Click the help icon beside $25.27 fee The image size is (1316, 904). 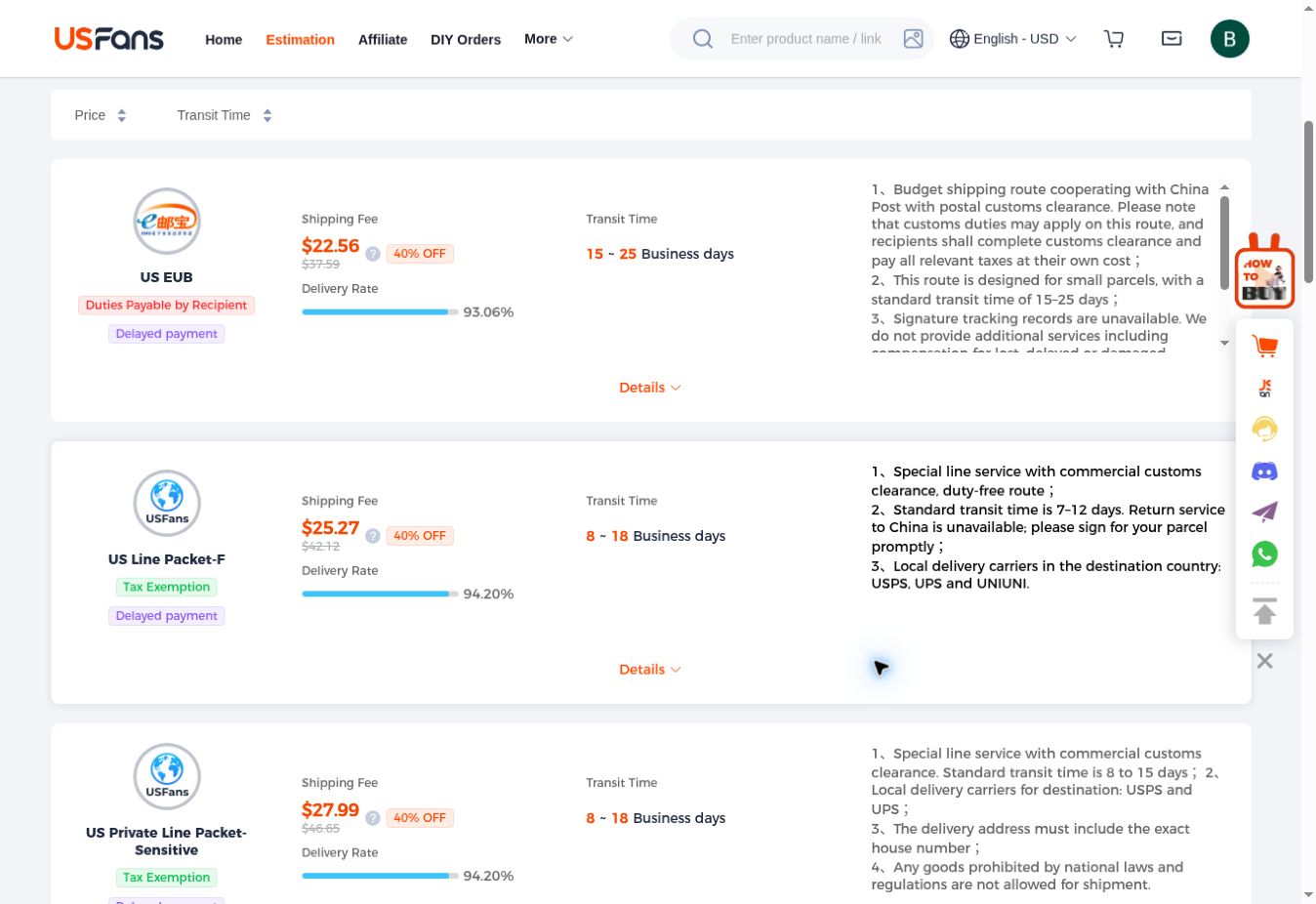coord(373,536)
